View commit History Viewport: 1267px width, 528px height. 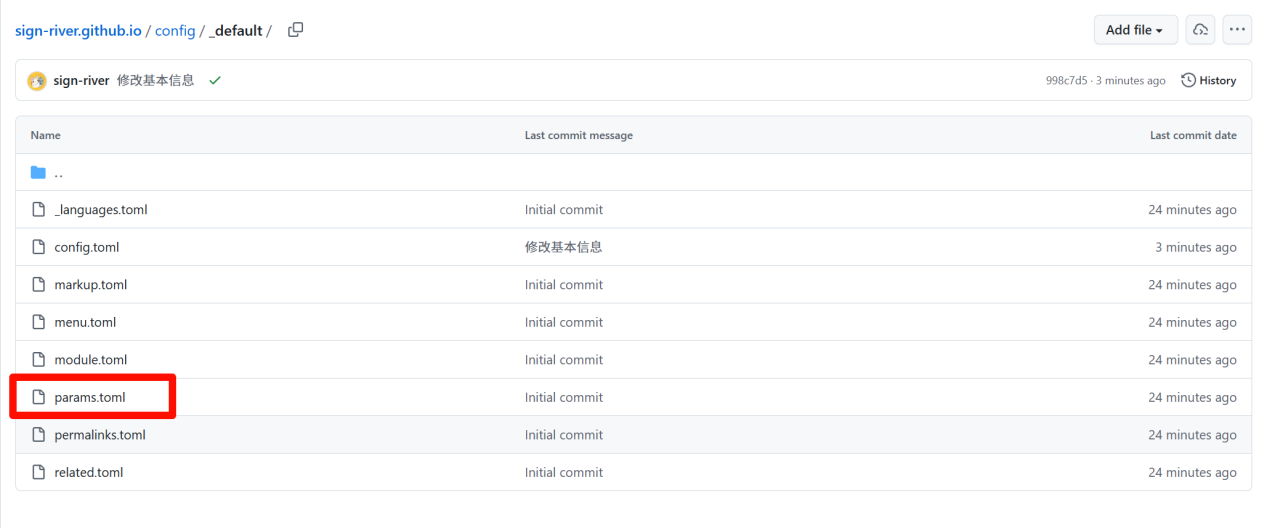pos(1209,81)
